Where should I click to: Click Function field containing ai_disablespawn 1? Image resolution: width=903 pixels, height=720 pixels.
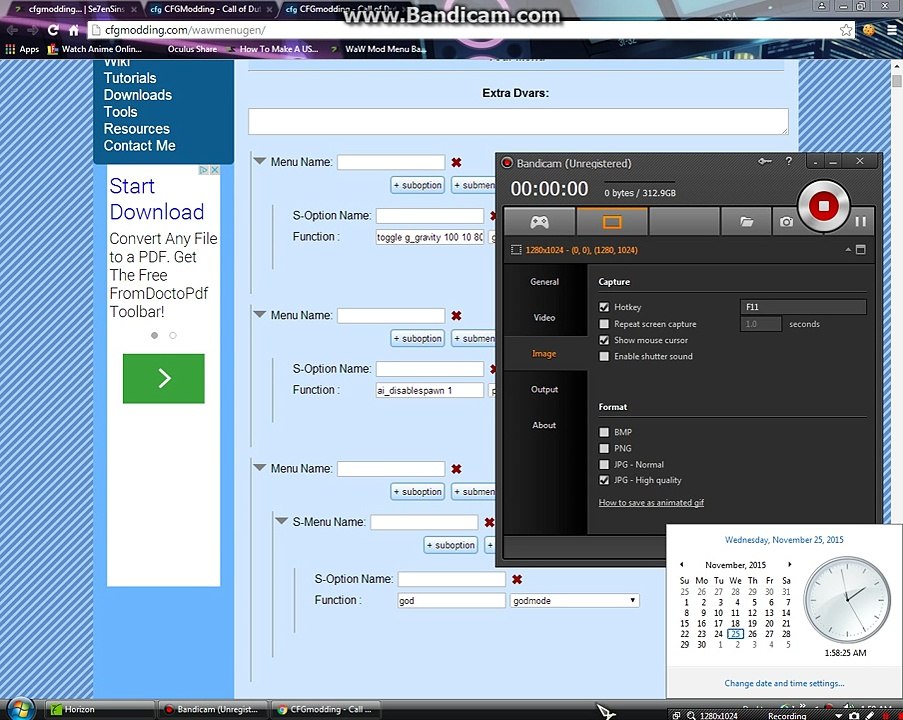(430, 390)
